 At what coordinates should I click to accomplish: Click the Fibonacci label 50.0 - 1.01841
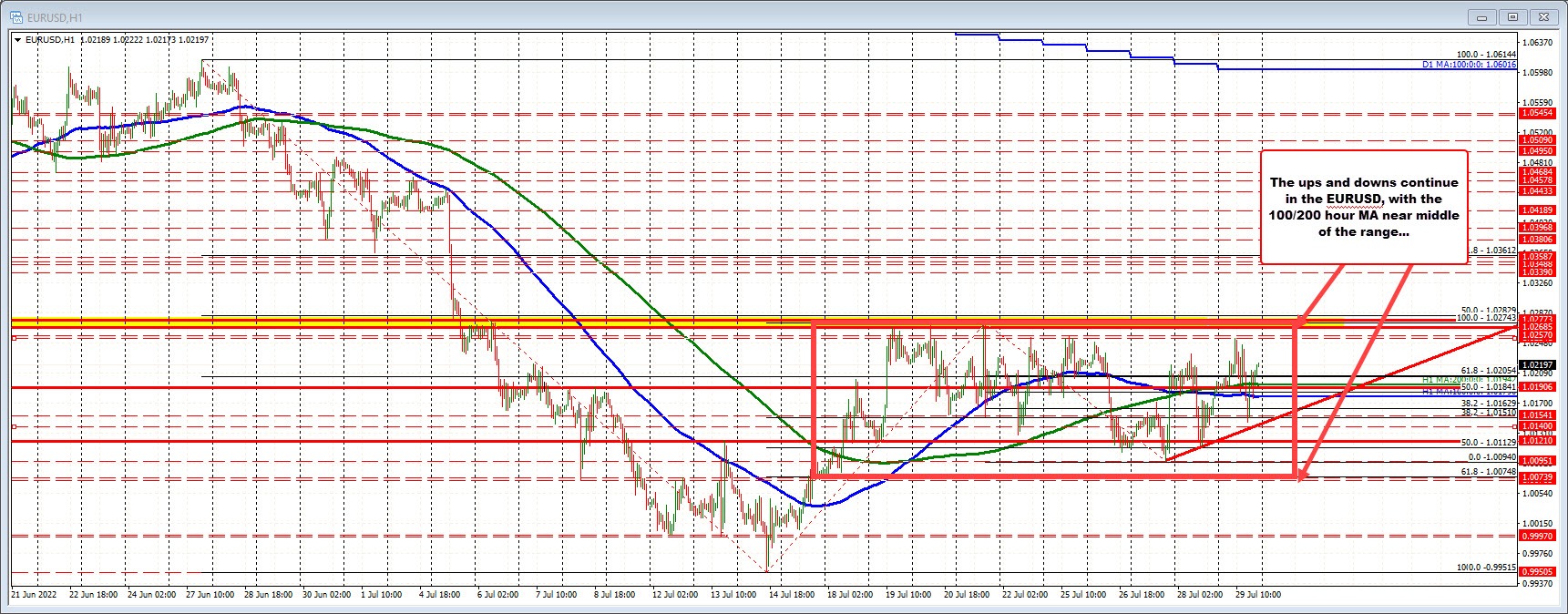[x=1489, y=386]
